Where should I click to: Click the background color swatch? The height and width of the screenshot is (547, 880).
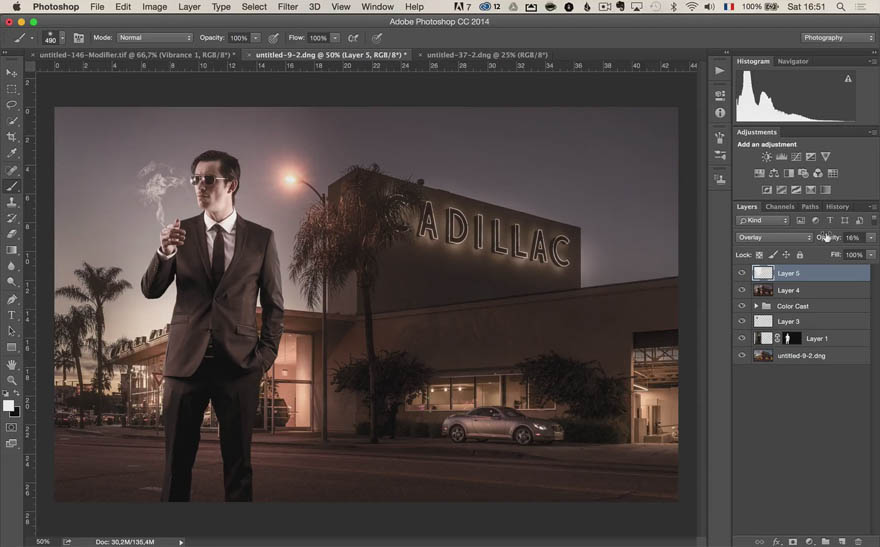16,412
